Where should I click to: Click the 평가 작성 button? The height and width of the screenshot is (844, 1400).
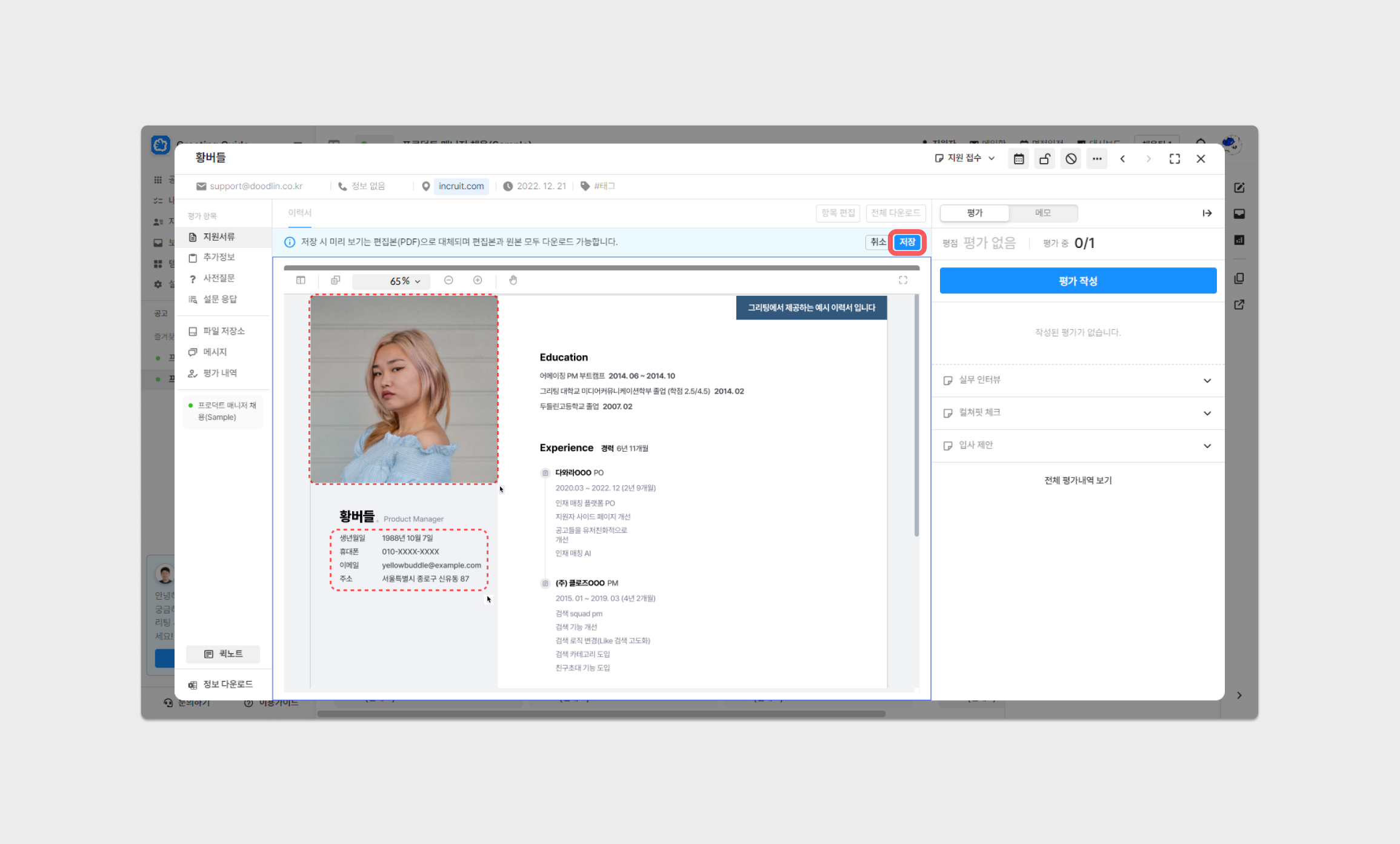[1078, 281]
